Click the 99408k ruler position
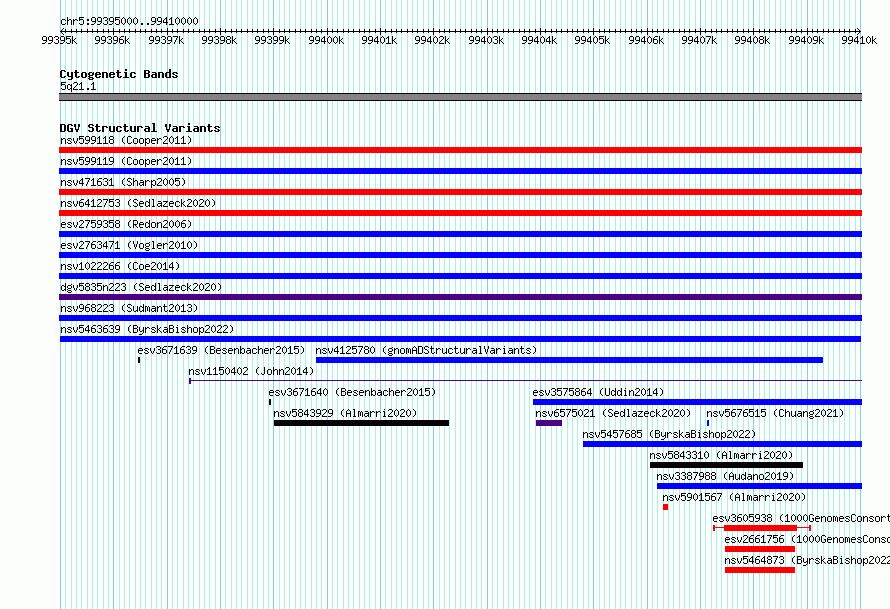This screenshot has height=609, width=890. coord(752,40)
